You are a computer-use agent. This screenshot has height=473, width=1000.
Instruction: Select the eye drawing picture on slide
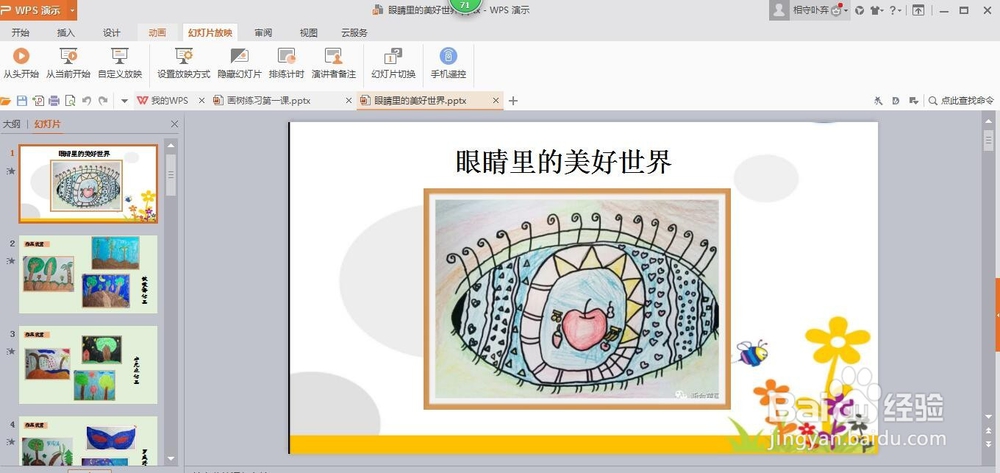point(577,299)
